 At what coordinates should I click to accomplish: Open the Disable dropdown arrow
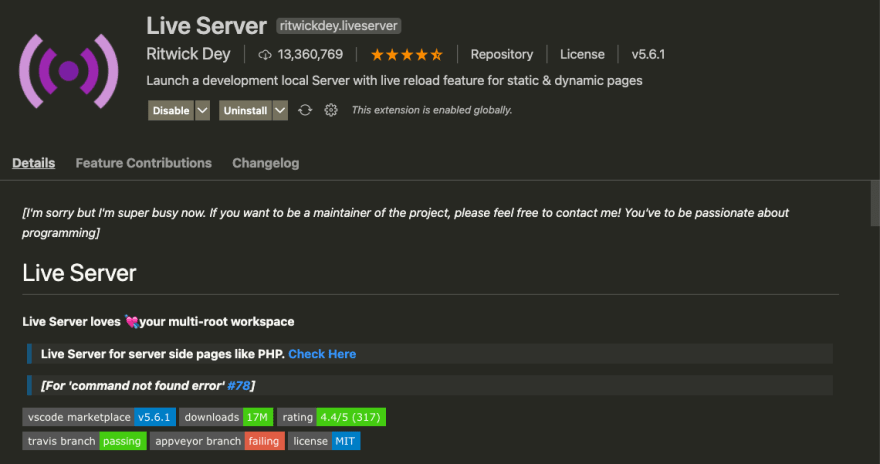203,111
